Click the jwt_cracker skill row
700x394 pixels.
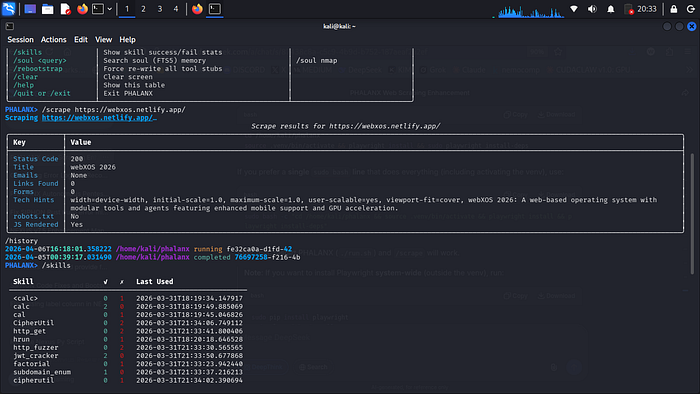[128, 356]
